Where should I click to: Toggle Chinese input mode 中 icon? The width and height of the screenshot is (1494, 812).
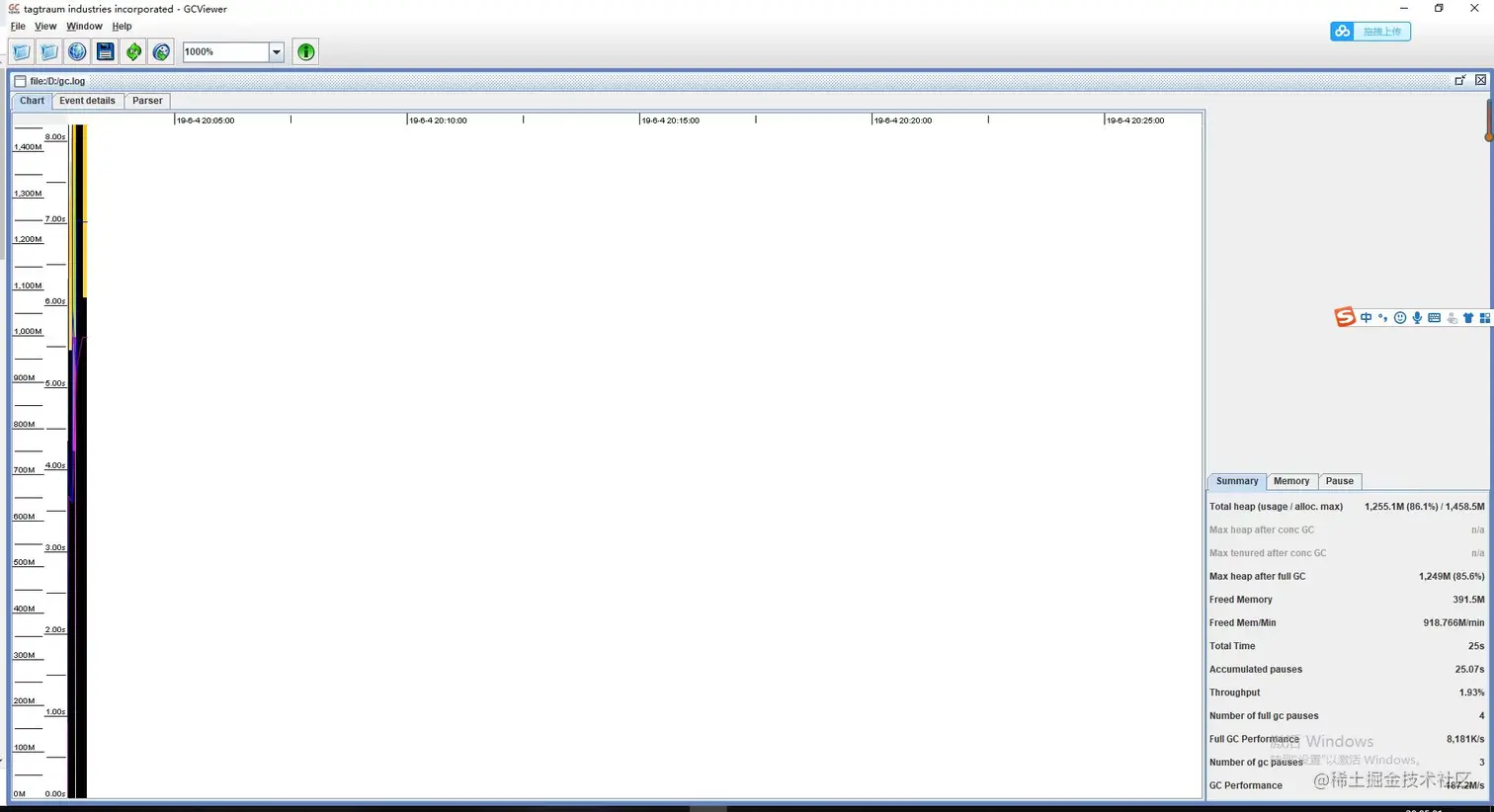tap(1367, 318)
